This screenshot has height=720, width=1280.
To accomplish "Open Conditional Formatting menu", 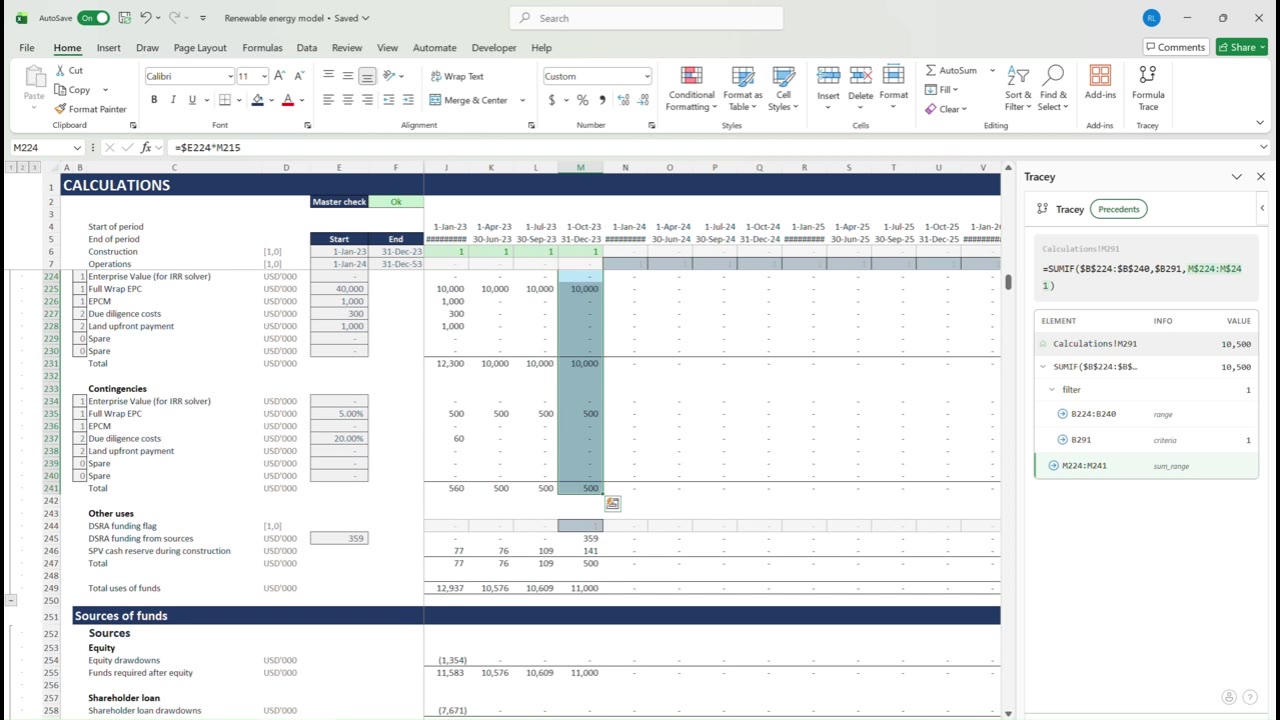I will [691, 89].
